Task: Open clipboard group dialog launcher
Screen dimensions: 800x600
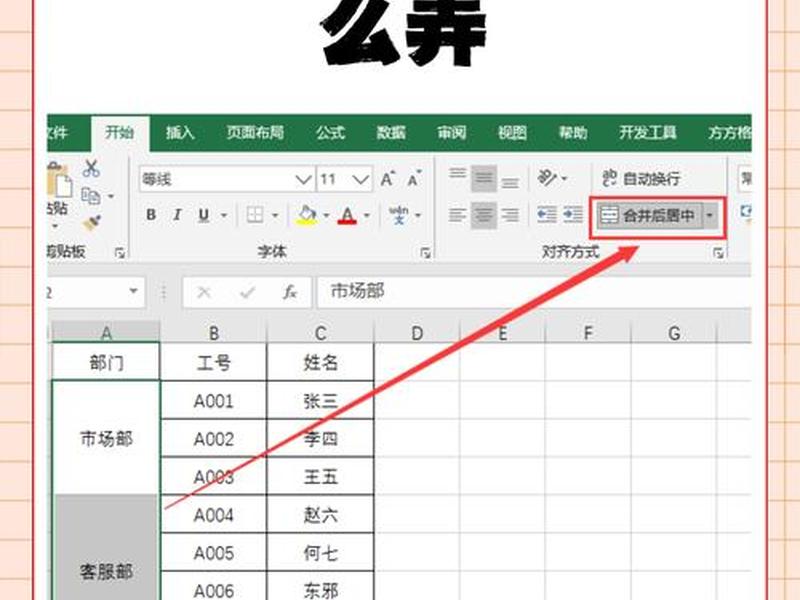Action: pos(119,253)
